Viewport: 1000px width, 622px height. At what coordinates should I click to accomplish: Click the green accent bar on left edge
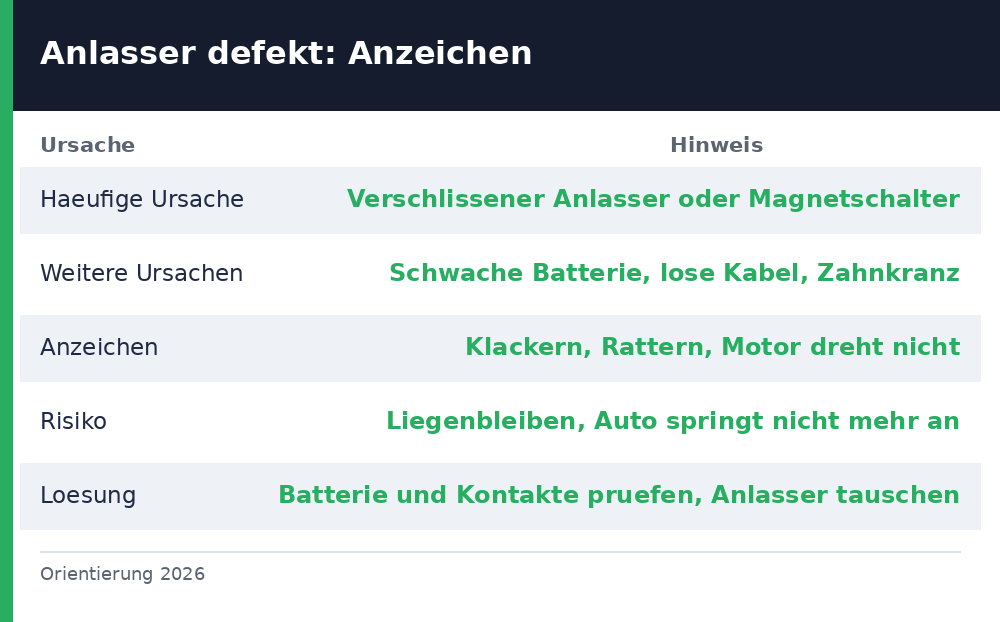click(6, 311)
